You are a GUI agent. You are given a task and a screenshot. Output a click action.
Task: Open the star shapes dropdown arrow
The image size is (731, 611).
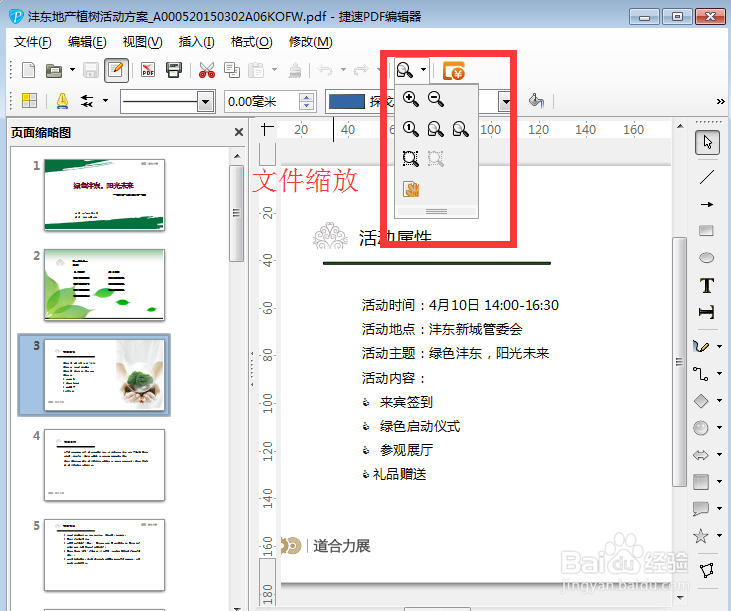(x=720, y=535)
